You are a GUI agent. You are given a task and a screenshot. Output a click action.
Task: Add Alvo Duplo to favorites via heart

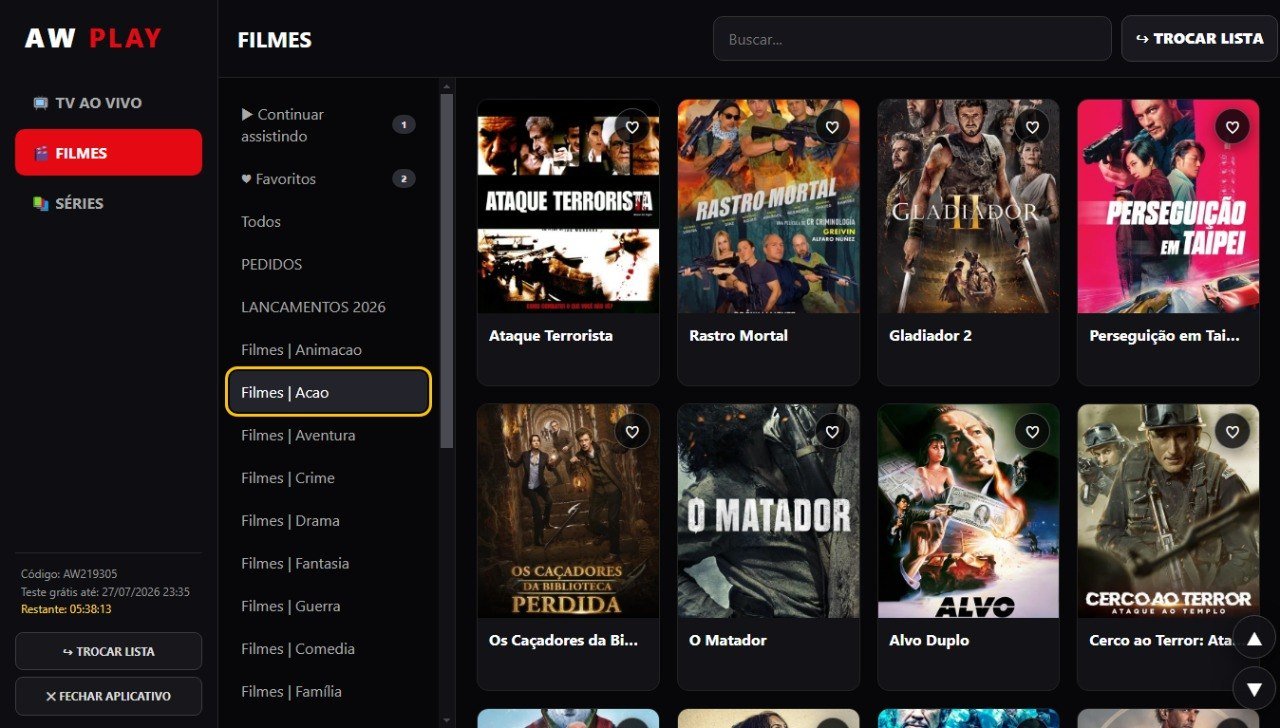point(1032,432)
